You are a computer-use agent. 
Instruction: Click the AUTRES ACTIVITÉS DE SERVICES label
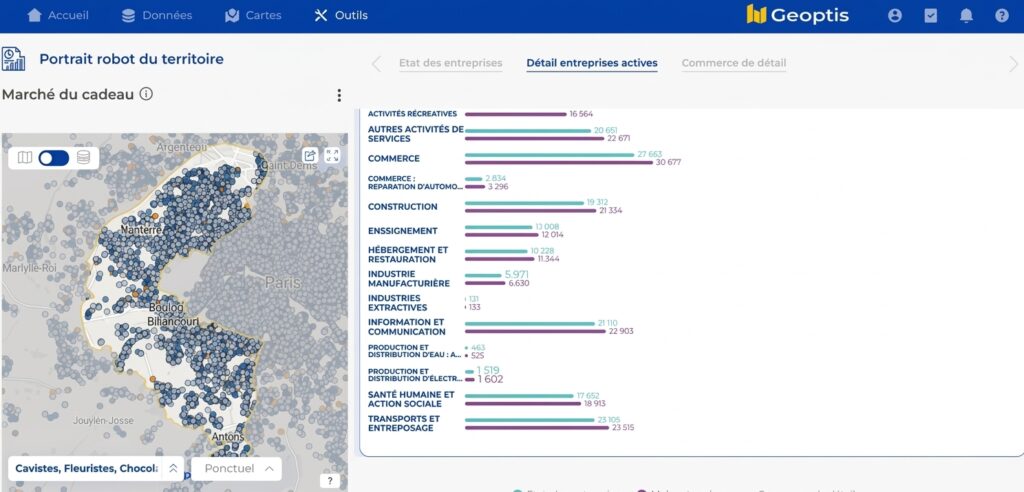[x=416, y=134]
